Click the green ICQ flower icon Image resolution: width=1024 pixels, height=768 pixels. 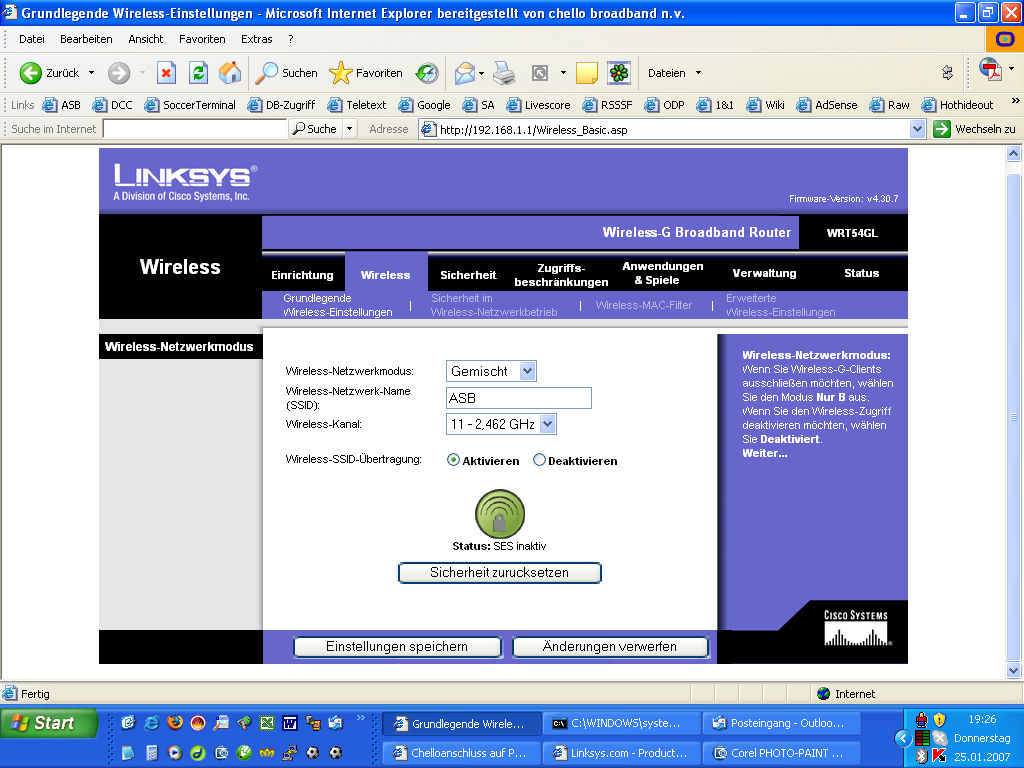point(618,73)
